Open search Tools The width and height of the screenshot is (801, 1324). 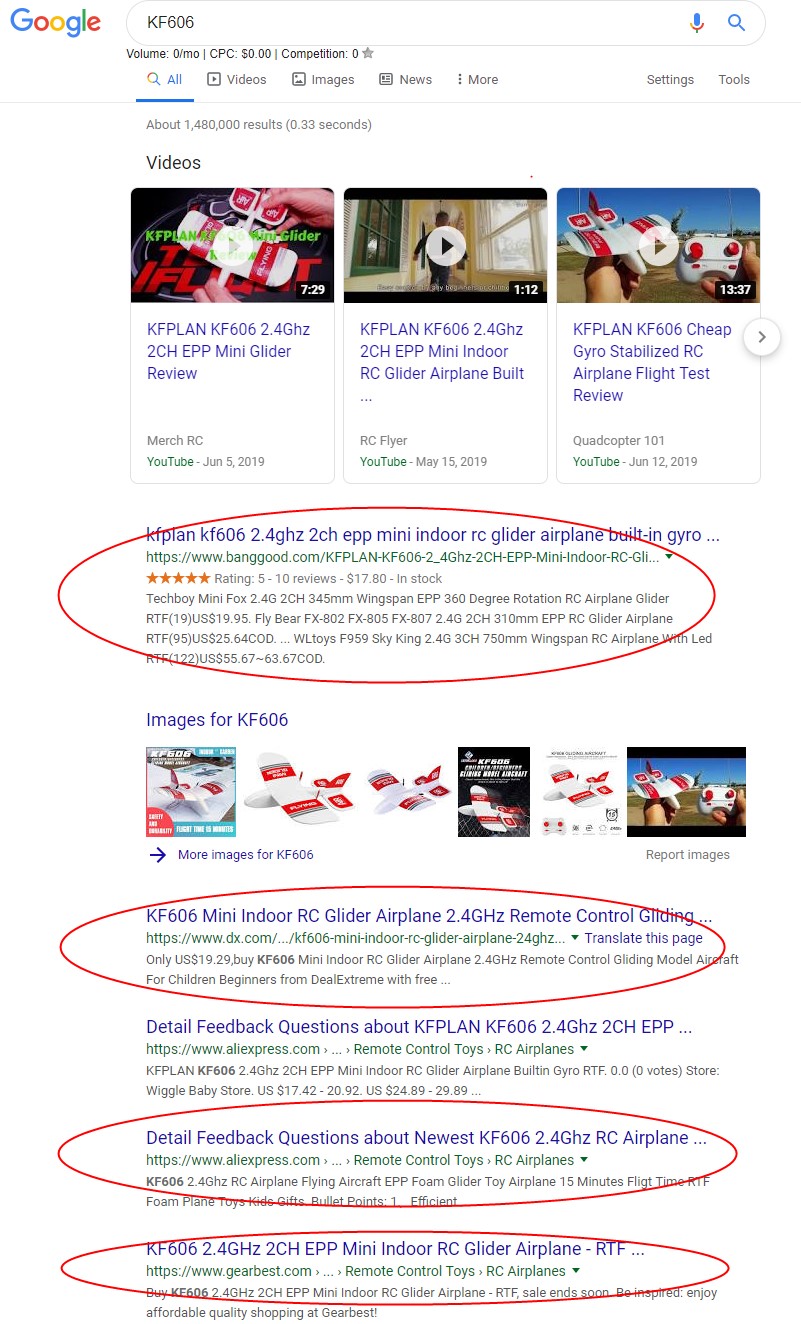point(734,80)
